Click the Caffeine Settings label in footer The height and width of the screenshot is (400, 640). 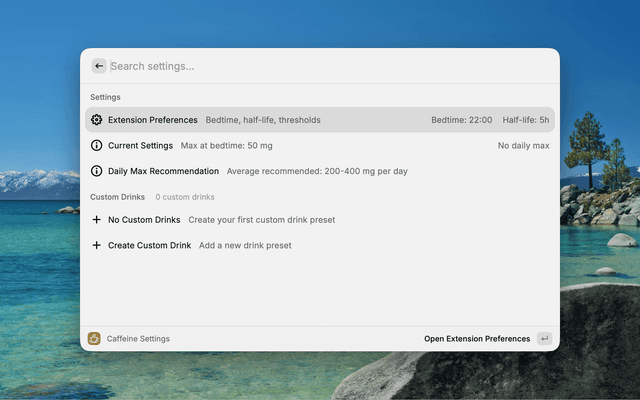[x=138, y=339]
